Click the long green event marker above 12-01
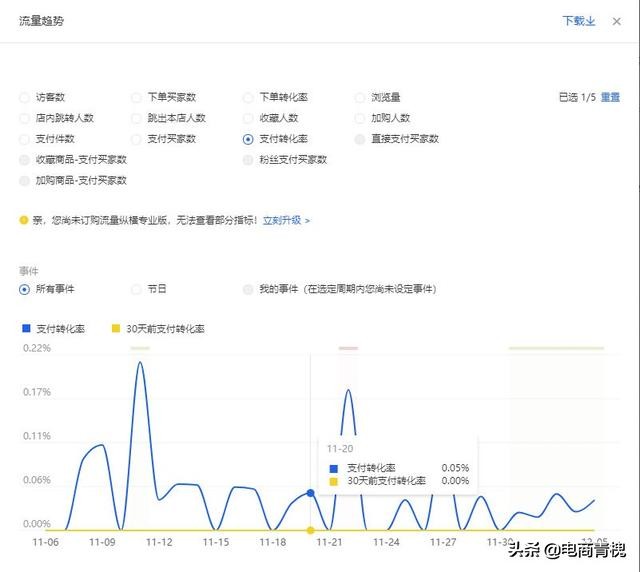 (x=556, y=348)
